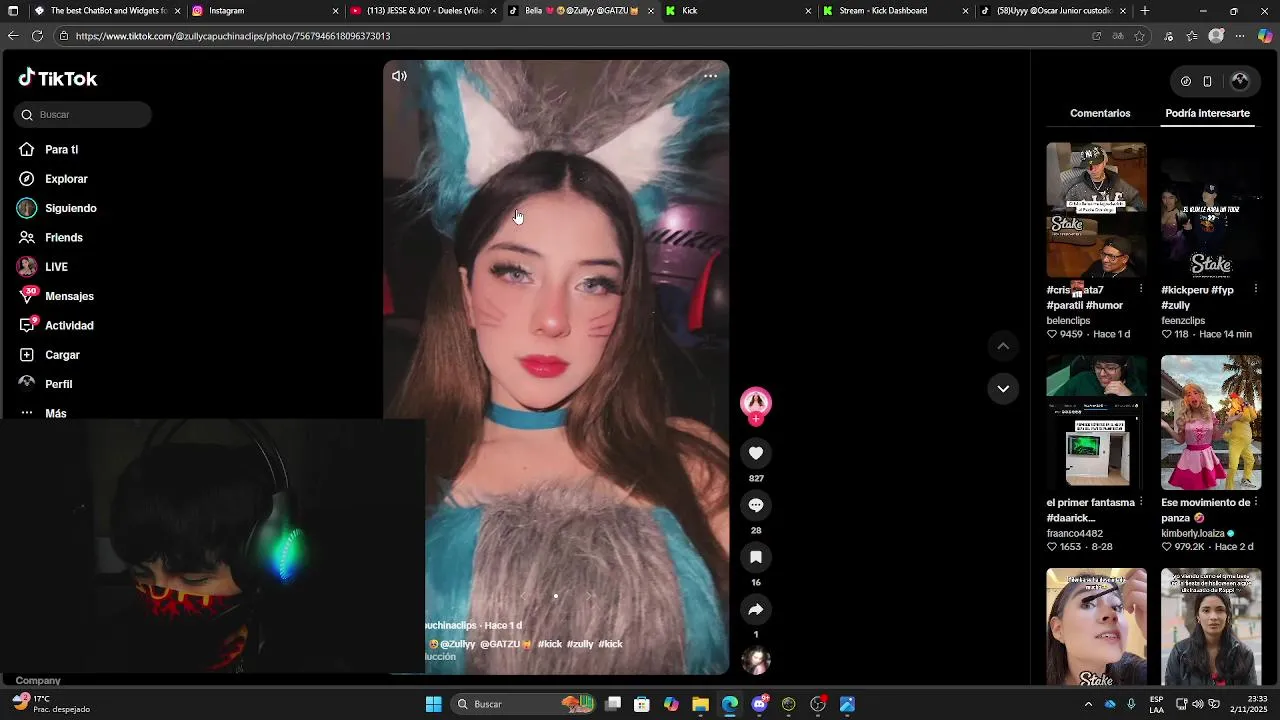Open LIVE in the sidebar
The height and width of the screenshot is (720, 1280).
pos(56,267)
